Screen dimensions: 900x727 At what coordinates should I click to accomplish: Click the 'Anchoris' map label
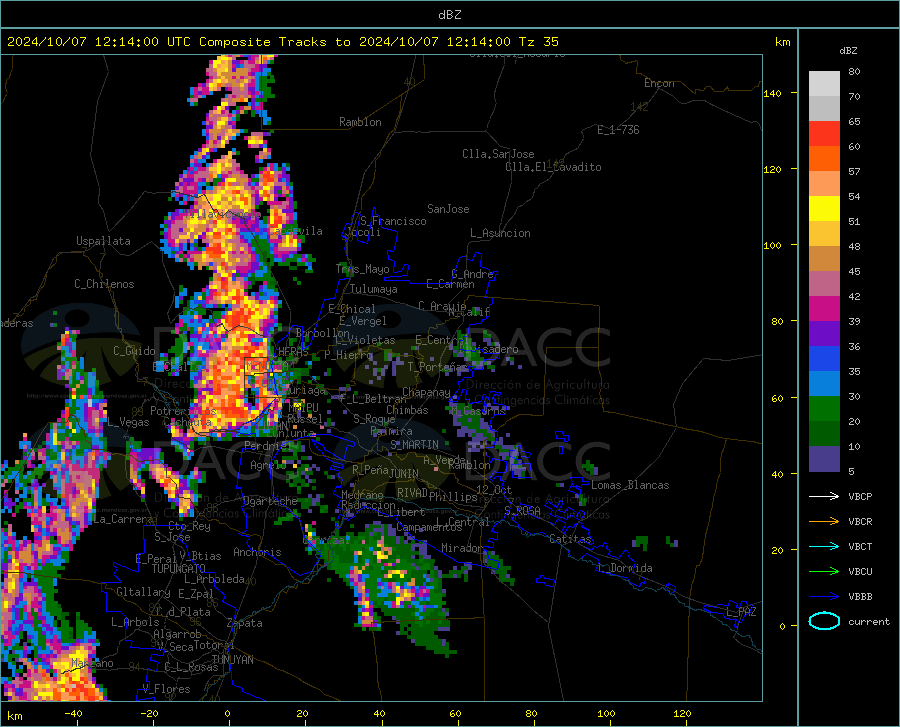coord(257,552)
